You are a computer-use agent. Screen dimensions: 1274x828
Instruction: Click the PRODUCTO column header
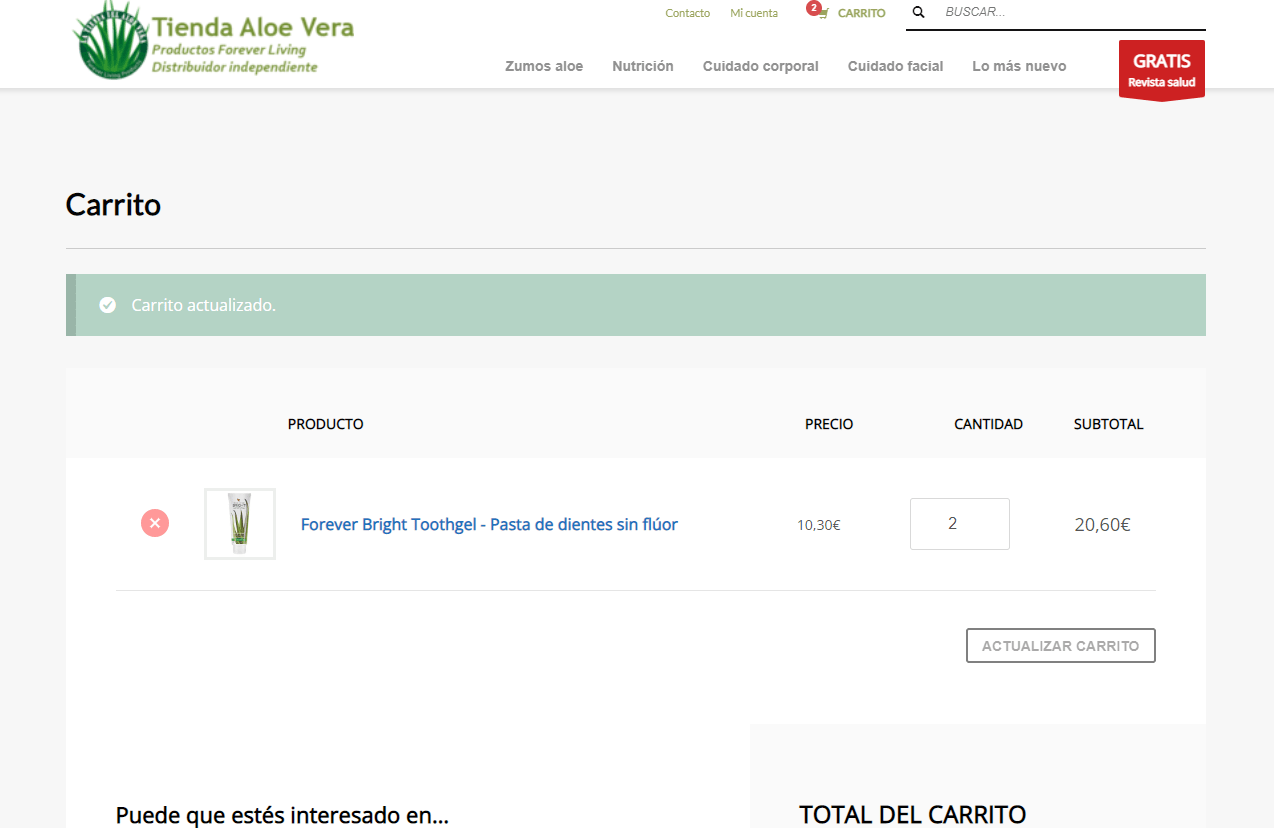(326, 424)
